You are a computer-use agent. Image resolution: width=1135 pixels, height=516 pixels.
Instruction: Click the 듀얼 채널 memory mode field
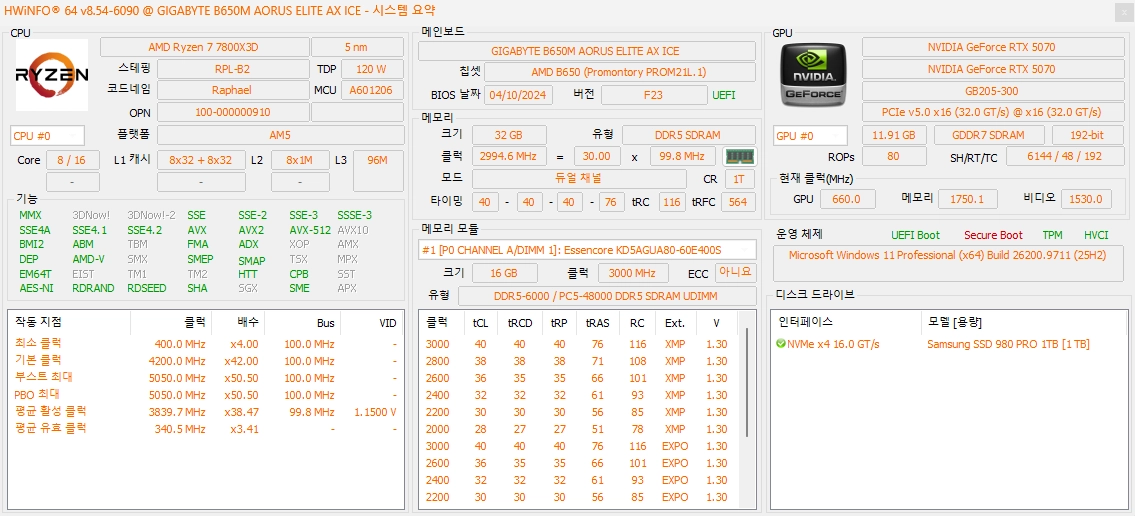579,179
